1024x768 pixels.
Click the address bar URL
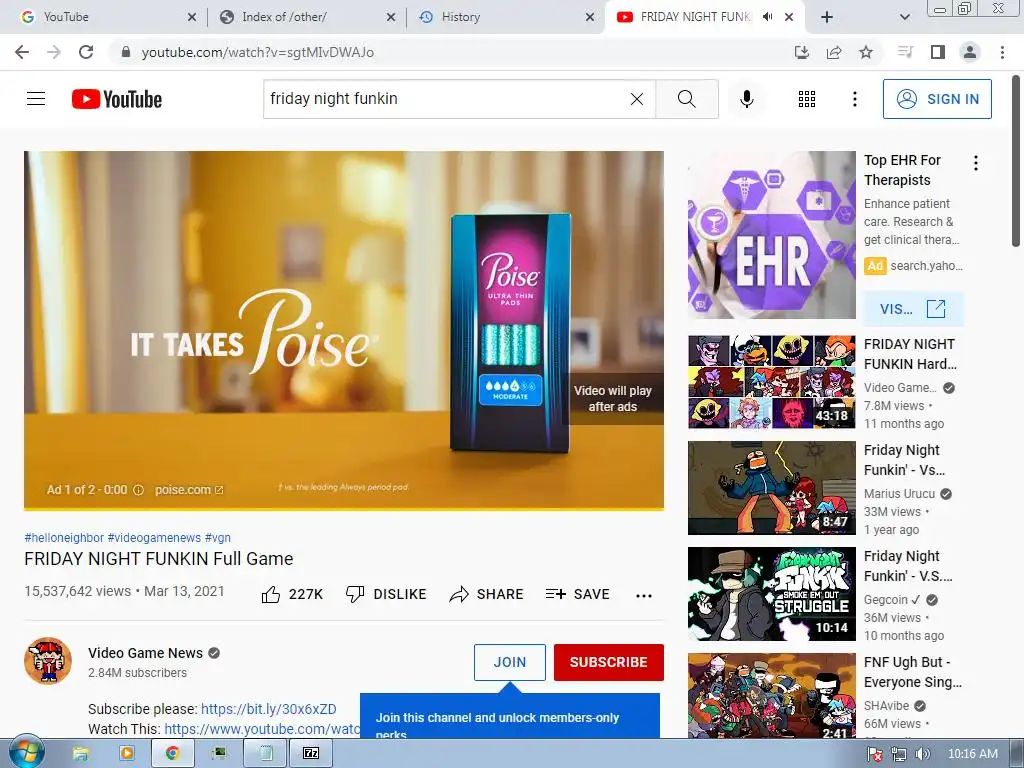tap(258, 52)
